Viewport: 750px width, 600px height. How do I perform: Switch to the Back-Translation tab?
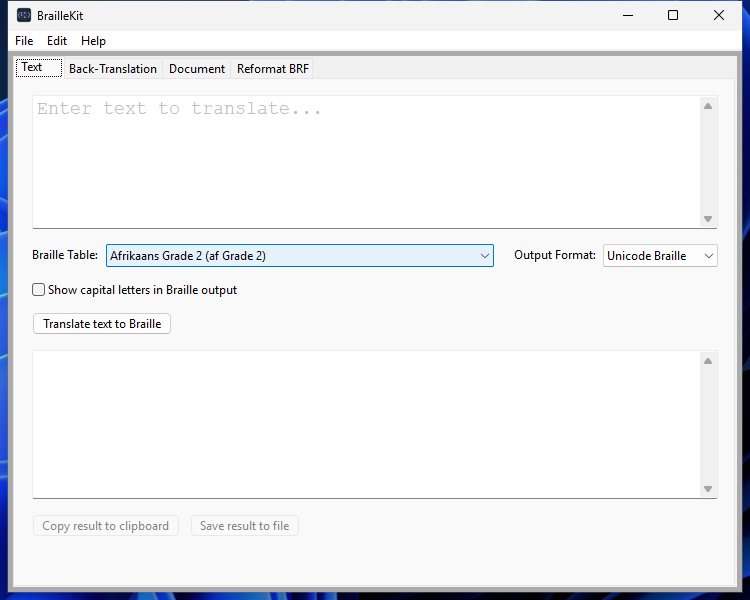pos(113,69)
